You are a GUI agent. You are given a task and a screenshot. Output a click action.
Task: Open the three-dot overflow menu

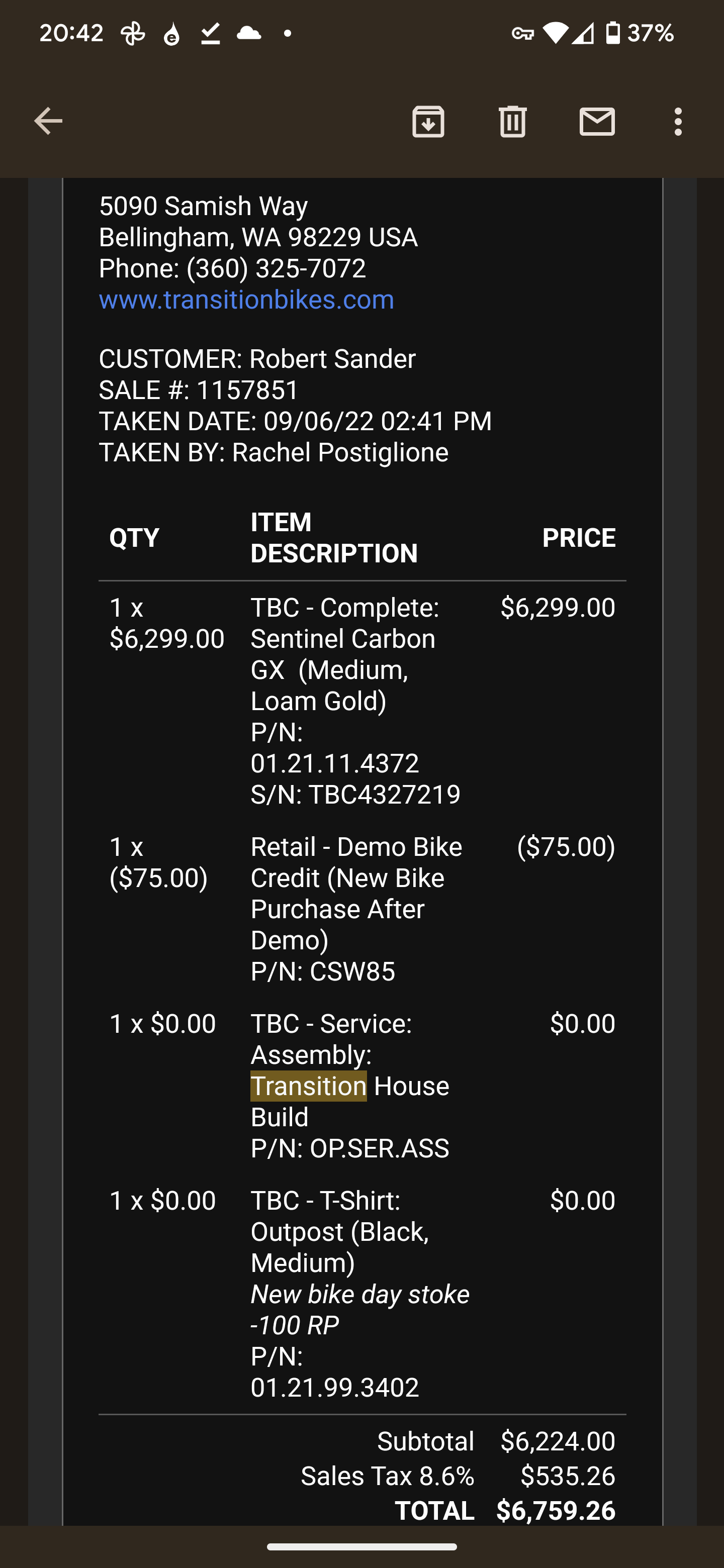678,121
